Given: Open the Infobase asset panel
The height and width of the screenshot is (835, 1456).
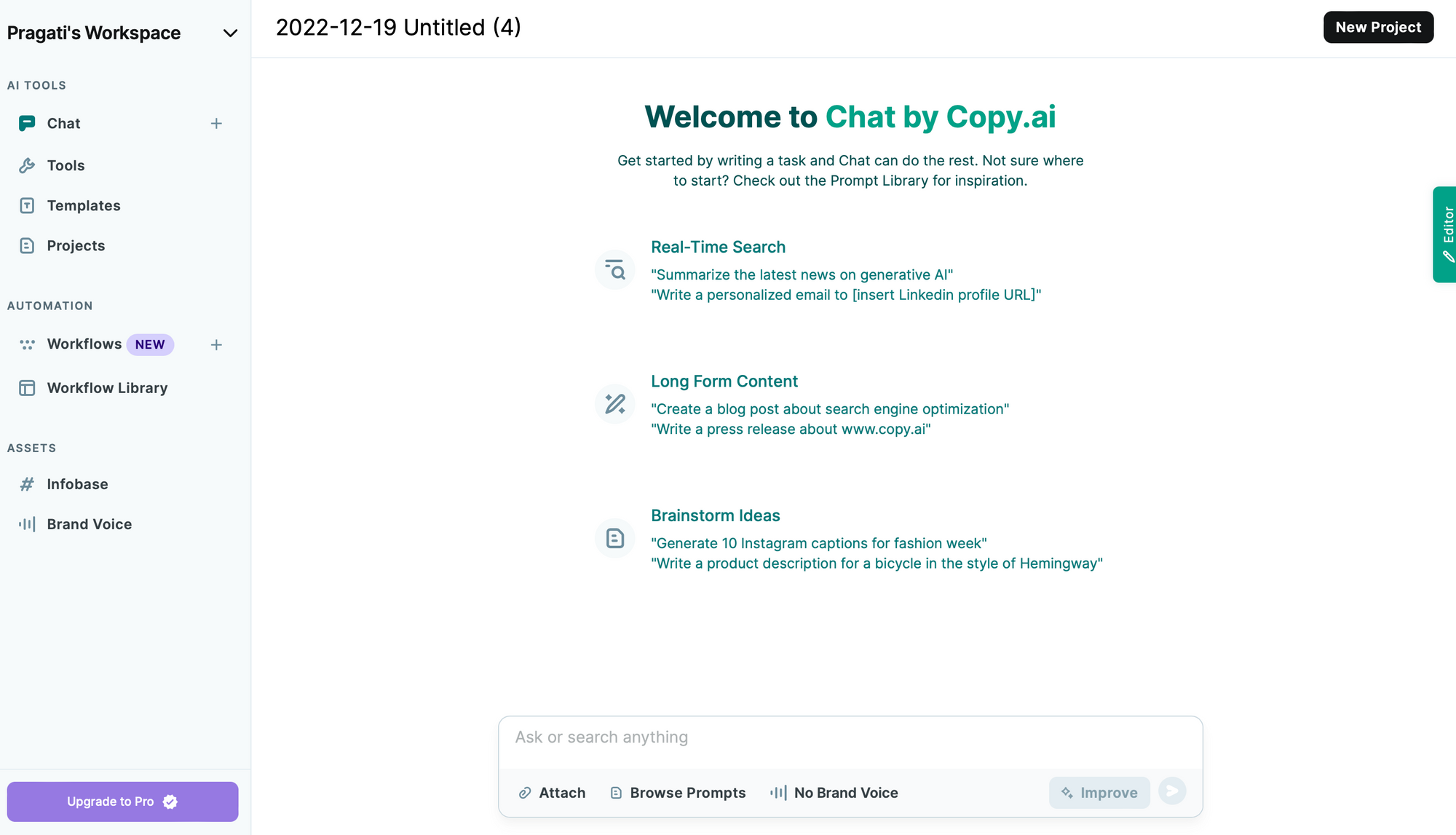Looking at the screenshot, I should pyautogui.click(x=79, y=483).
